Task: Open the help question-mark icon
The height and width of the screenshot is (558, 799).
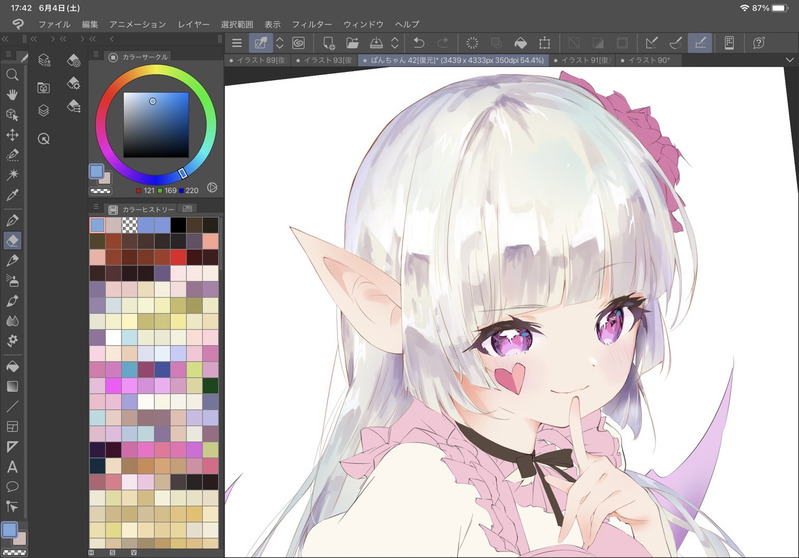Action: point(758,43)
